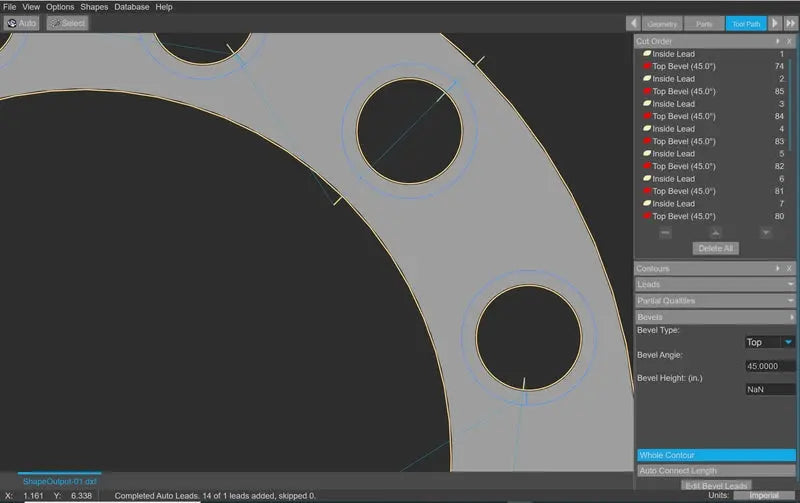Click move-down arrow under cut order list
800x503 pixels.
(765, 233)
